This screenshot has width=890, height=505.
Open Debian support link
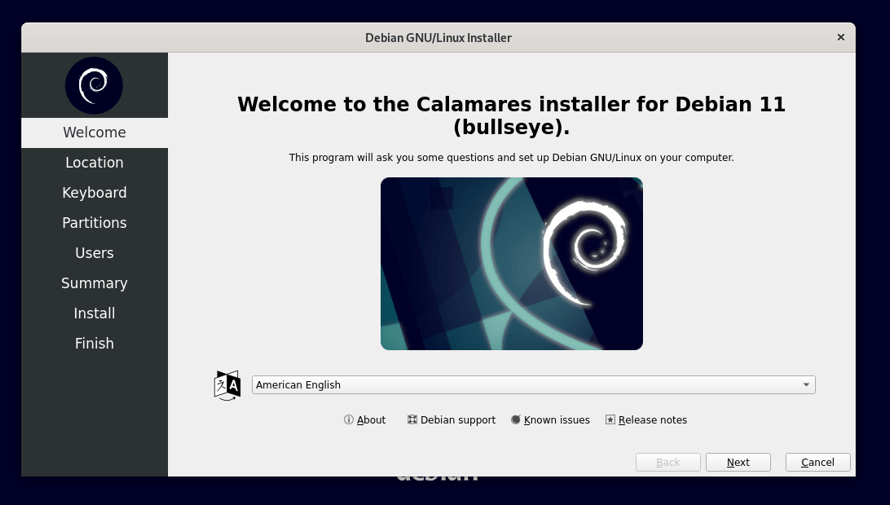pos(451,420)
